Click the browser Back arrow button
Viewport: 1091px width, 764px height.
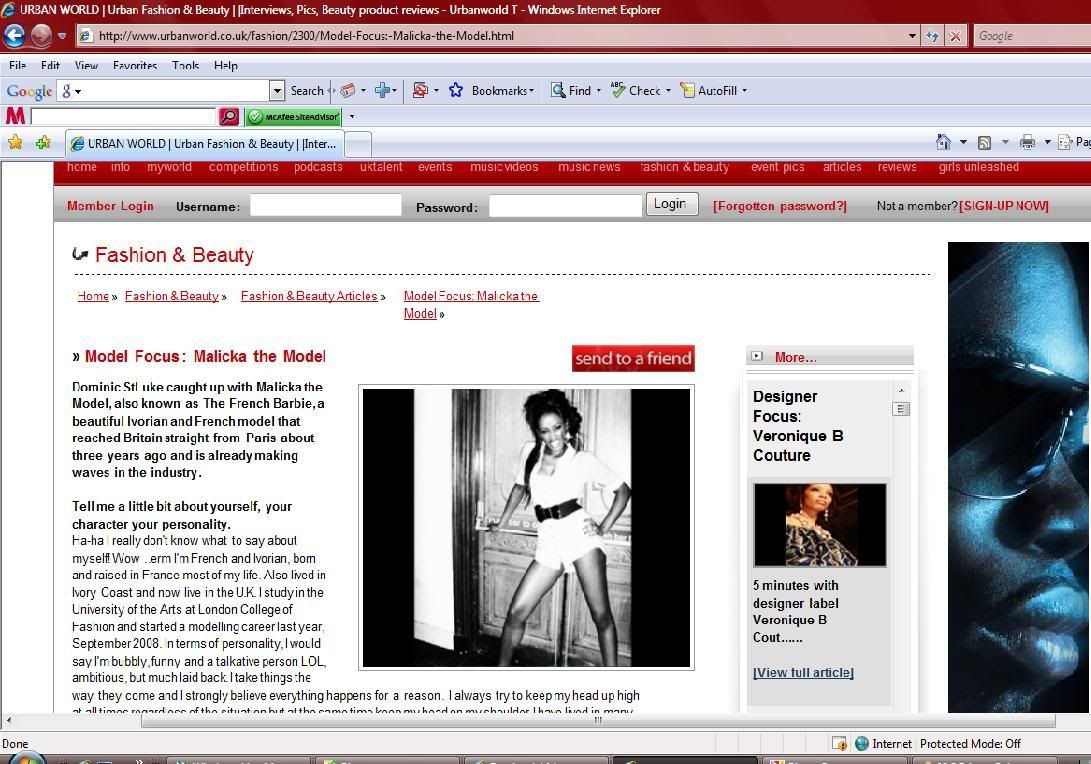(x=14, y=36)
